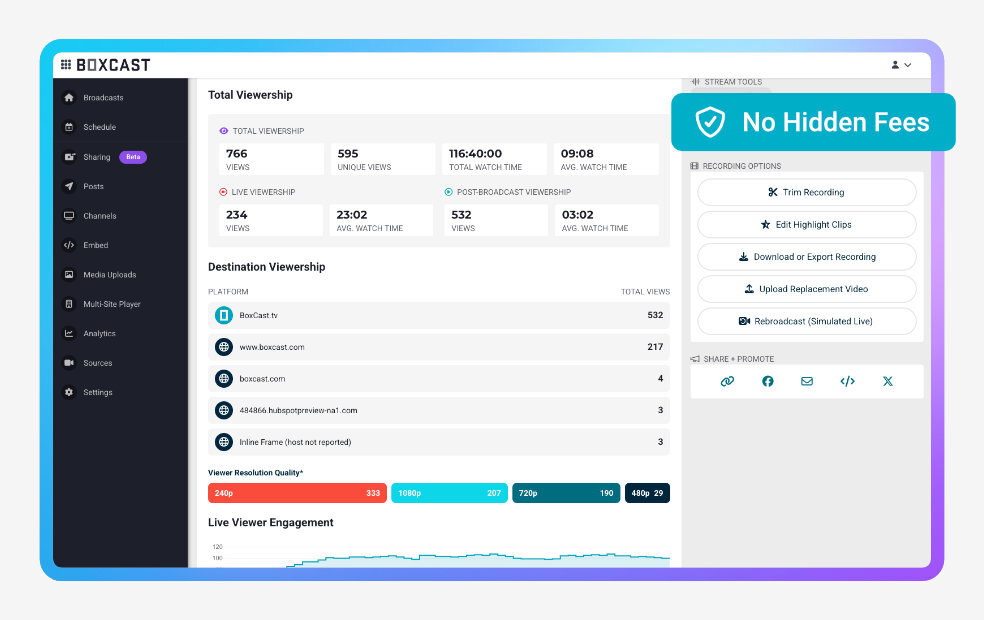Click globe icon for www.boxcast.com row

223,347
